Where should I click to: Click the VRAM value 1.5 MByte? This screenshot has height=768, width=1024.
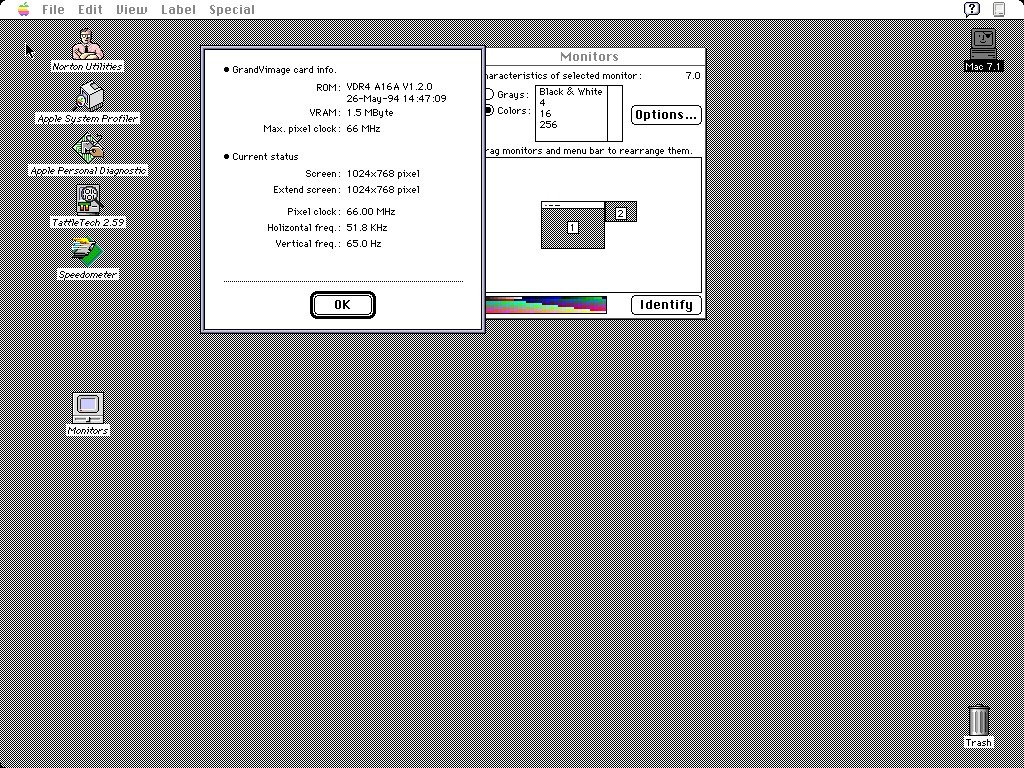[x=370, y=113]
